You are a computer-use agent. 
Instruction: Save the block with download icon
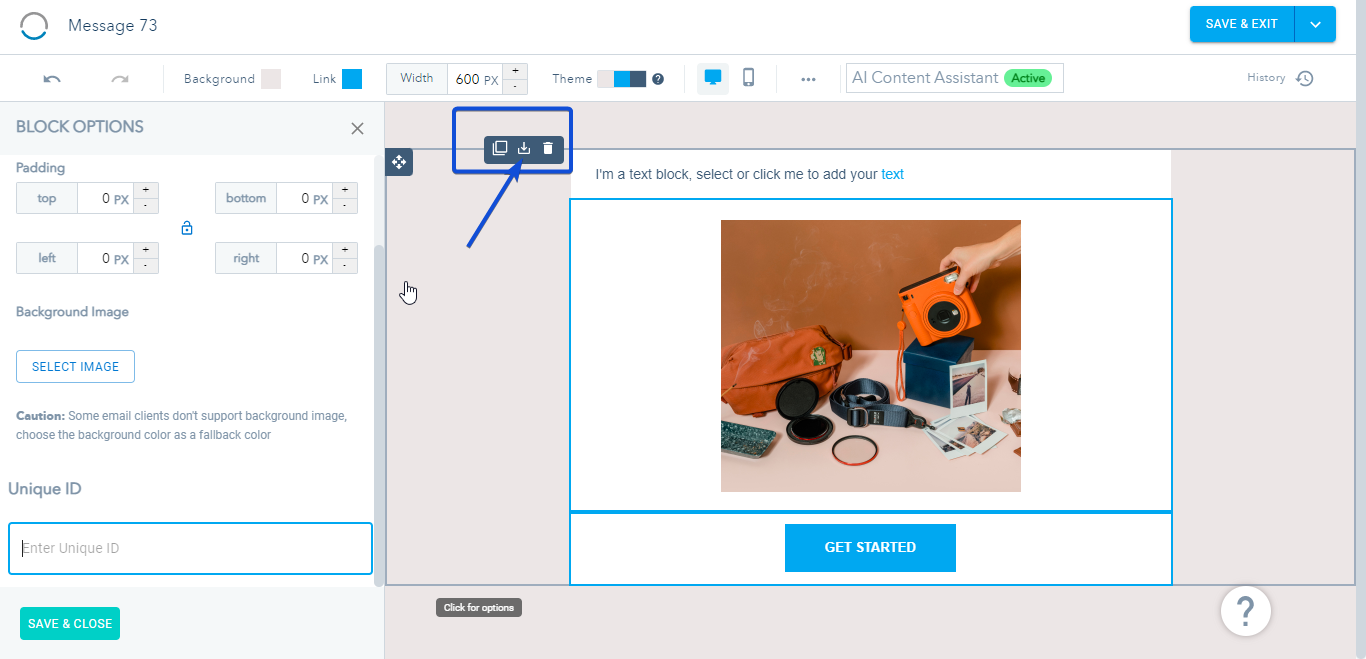[x=524, y=149]
